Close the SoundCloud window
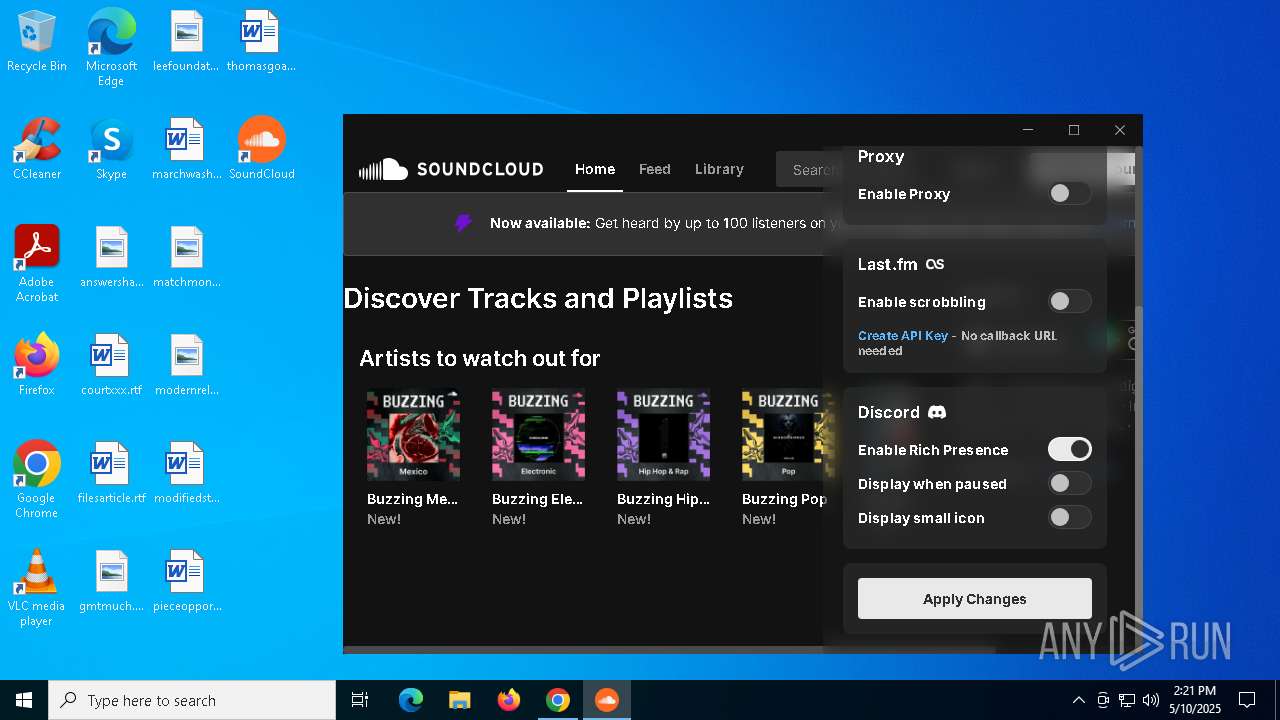Viewport: 1280px width, 720px height. [x=1120, y=130]
